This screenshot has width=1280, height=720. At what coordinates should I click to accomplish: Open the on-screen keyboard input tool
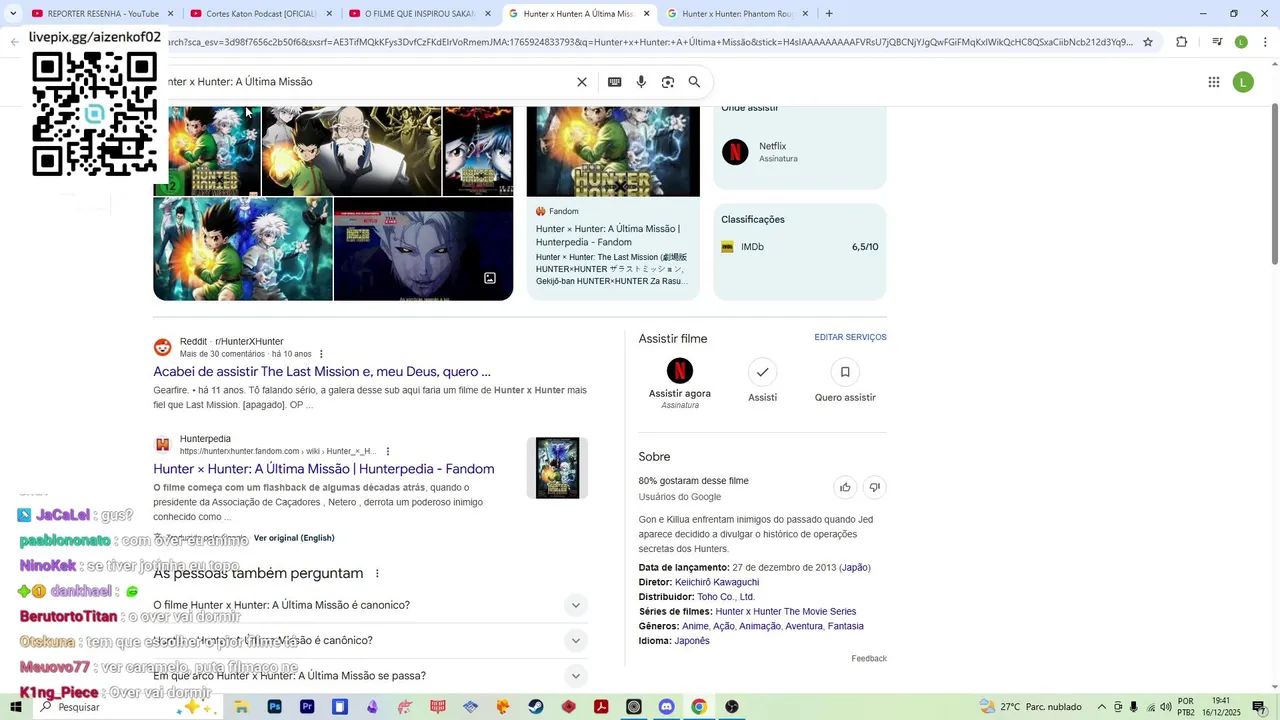coord(614,82)
